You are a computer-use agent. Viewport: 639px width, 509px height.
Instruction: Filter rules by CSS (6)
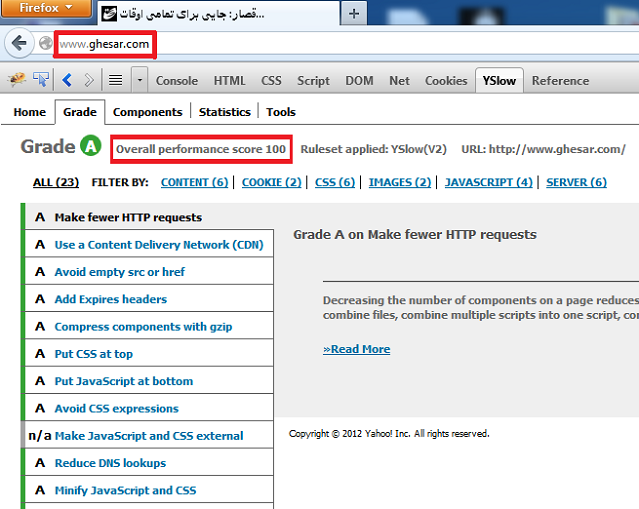335,182
